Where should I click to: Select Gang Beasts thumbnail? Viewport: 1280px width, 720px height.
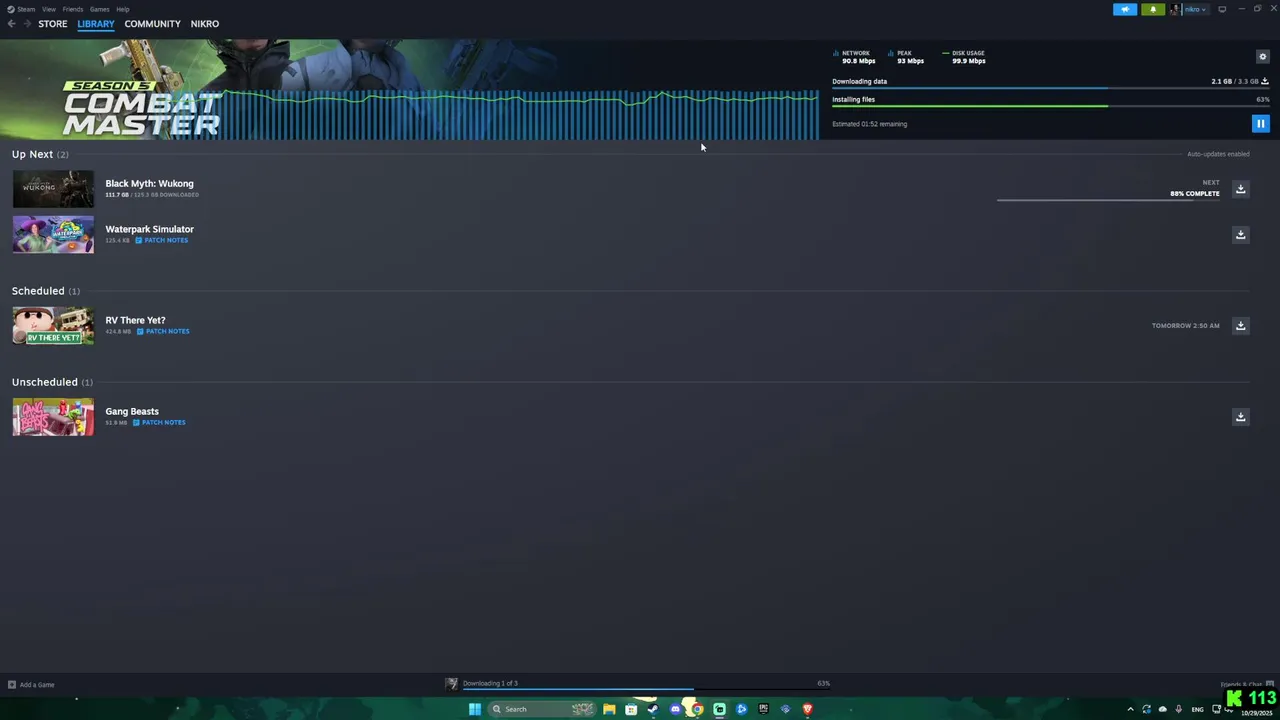tap(53, 417)
